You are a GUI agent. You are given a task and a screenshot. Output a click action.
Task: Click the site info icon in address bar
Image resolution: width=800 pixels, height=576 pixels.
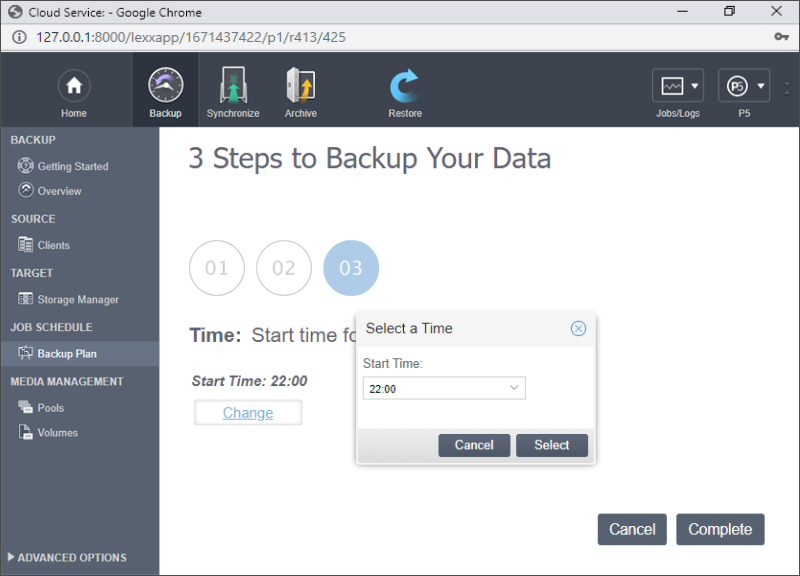(19, 37)
